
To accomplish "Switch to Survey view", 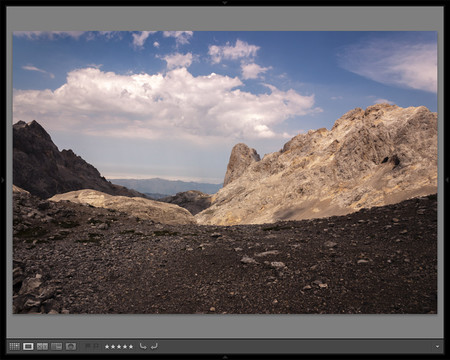I will 57,346.
